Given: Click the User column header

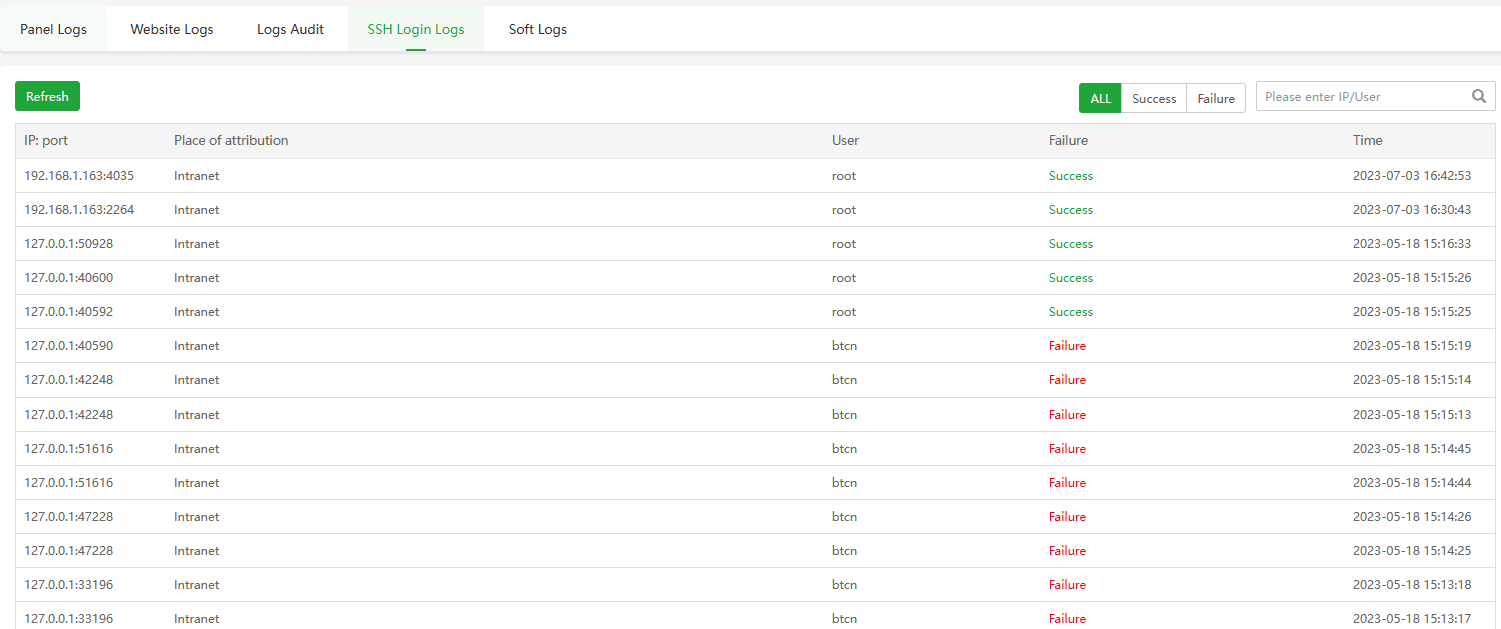Looking at the screenshot, I should 845,141.
